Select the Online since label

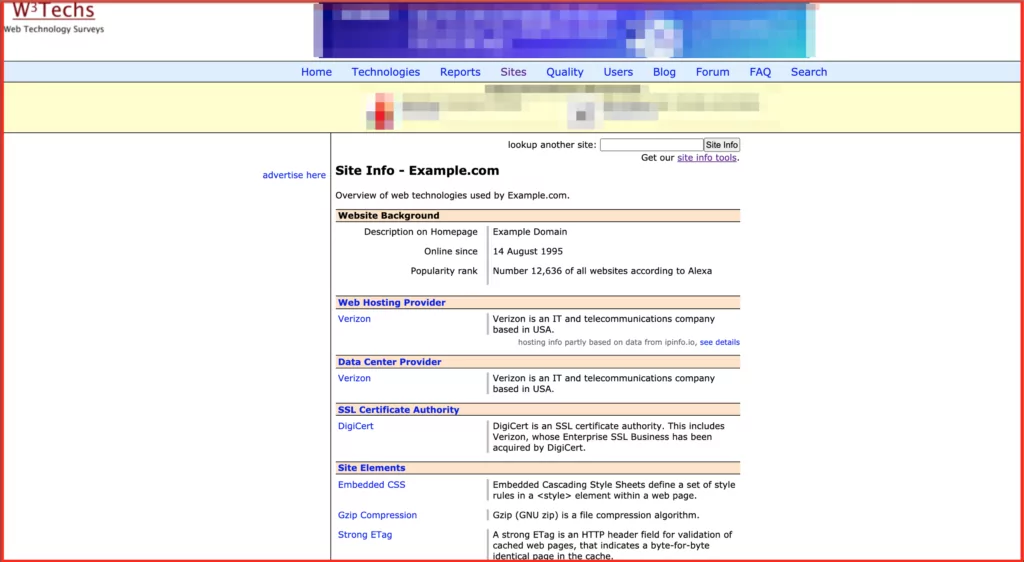pos(451,251)
